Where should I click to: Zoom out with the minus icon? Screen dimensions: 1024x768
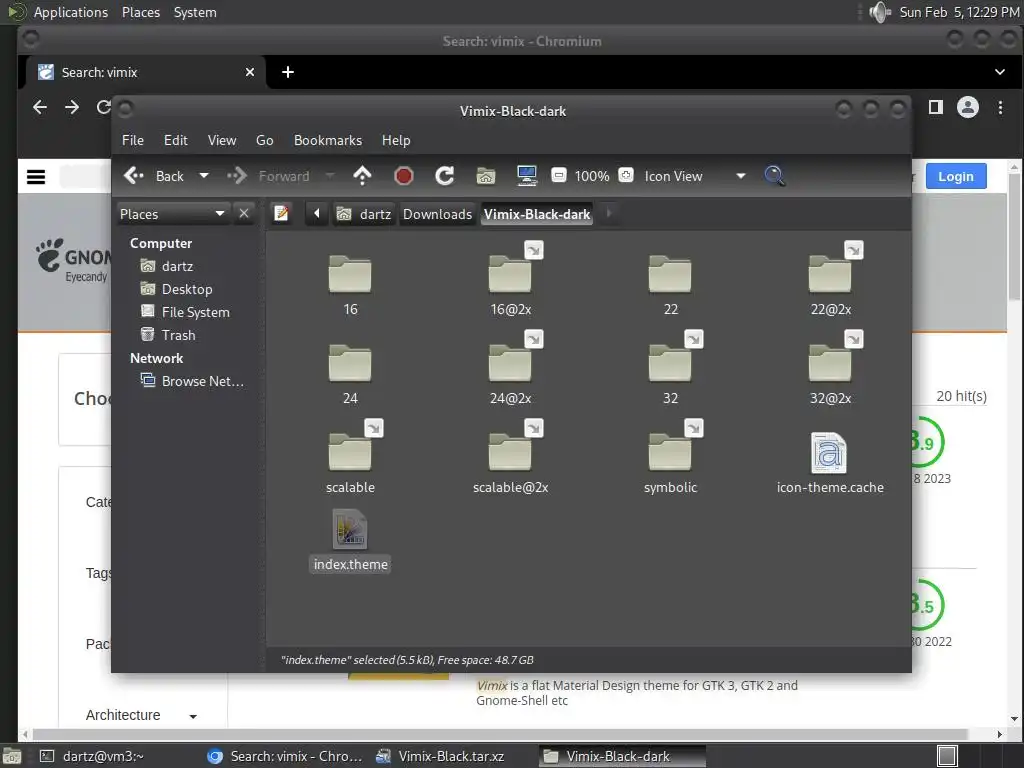558,175
